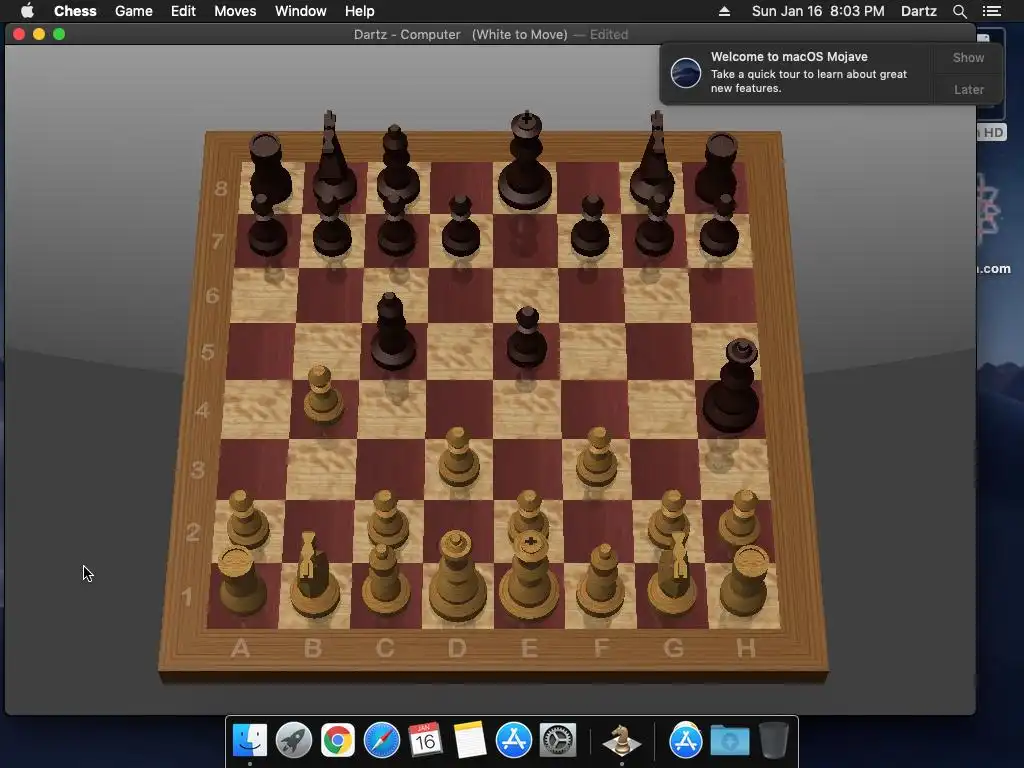Open the Downloads folder in dock
This screenshot has height=768, width=1024.
point(729,740)
